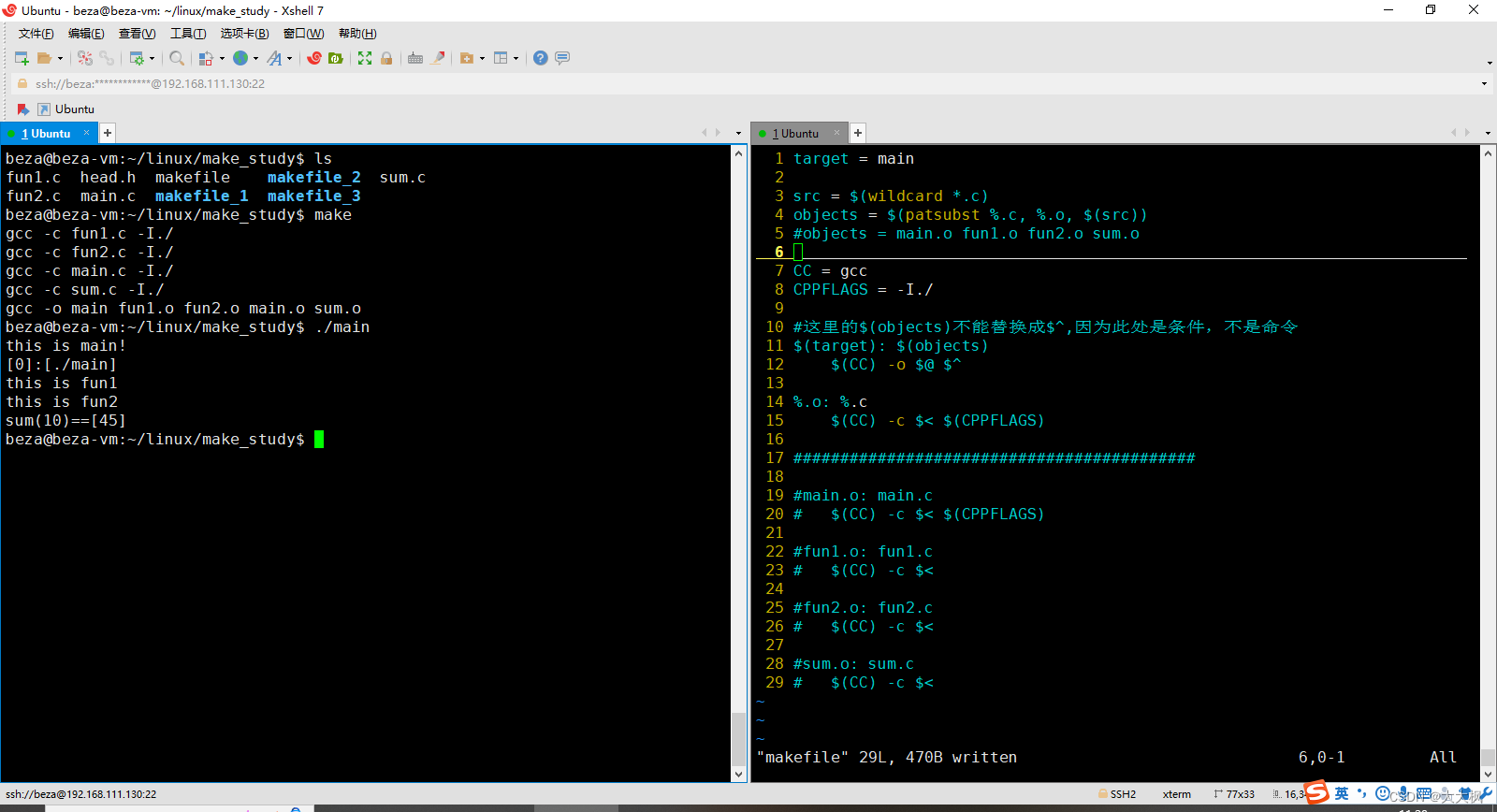Open the 帮助(H) menu
This screenshot has height=812, width=1497.
click(357, 34)
